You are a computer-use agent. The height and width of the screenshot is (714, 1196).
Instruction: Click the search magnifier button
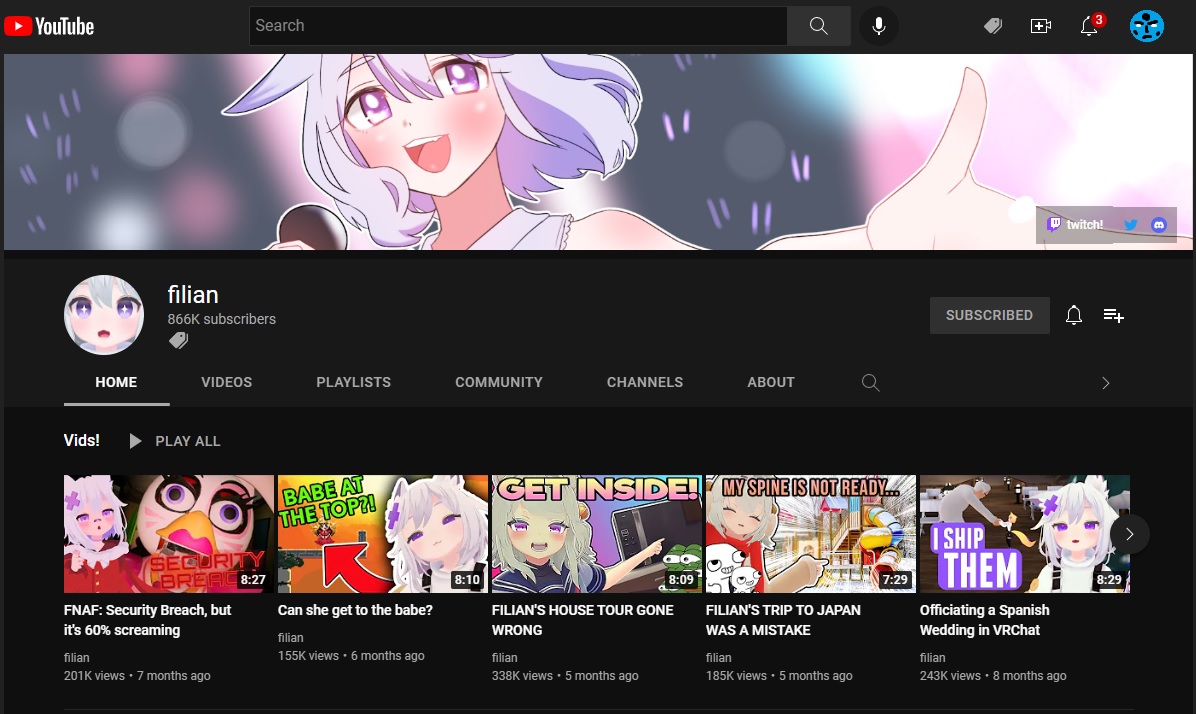tap(818, 26)
